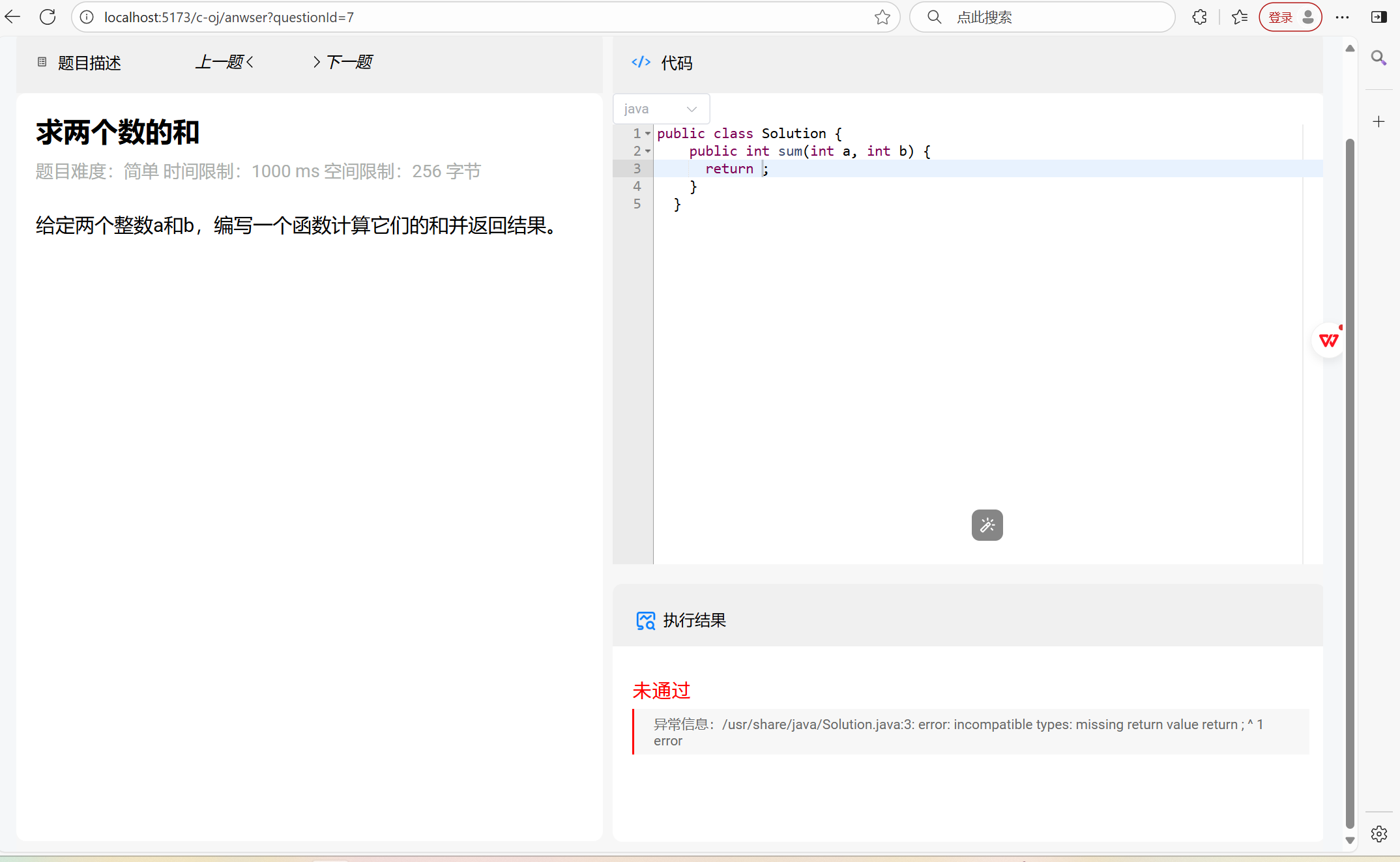Click the sidebar search magnifier icon
This screenshot has width=1400, height=862.
click(x=1378, y=58)
